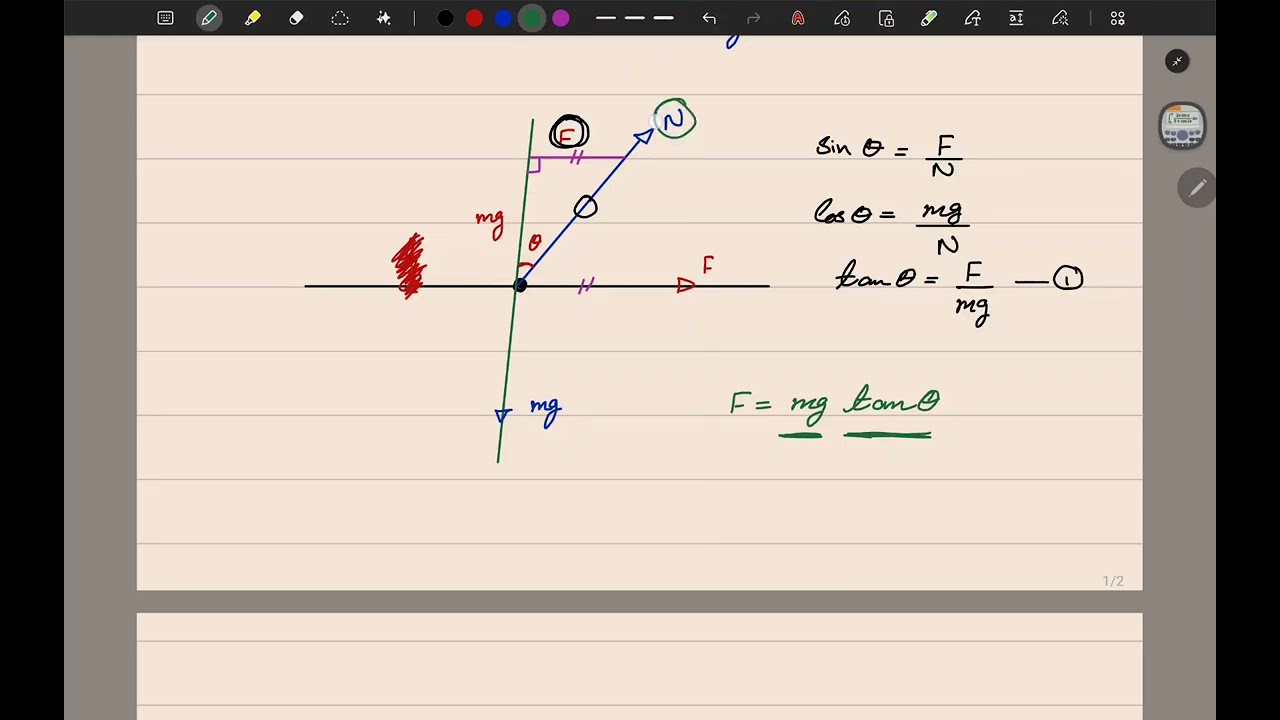1280x720 pixels.
Task: Select the dotted pen settings icon
Action: pos(1060,18)
